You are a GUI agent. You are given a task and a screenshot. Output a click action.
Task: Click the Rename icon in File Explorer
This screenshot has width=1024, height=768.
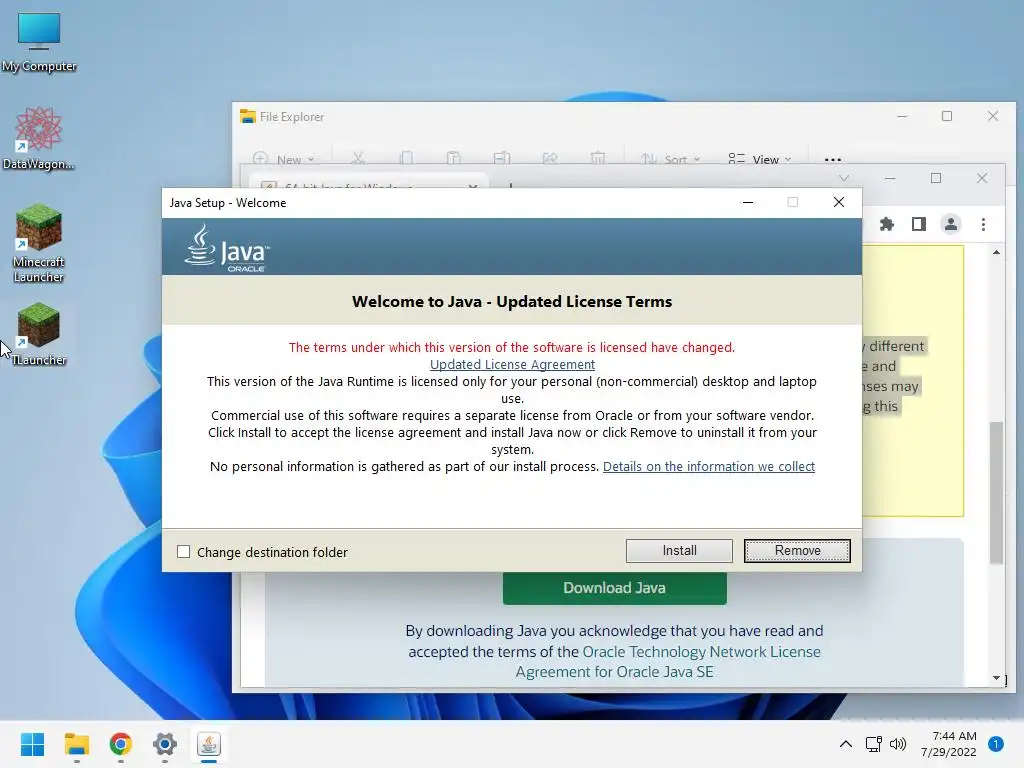pyautogui.click(x=502, y=159)
